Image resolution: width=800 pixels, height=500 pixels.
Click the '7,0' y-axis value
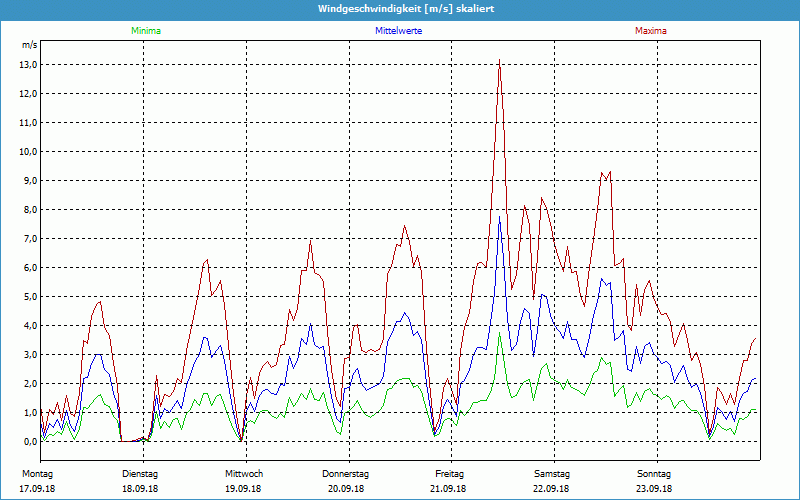30,239
